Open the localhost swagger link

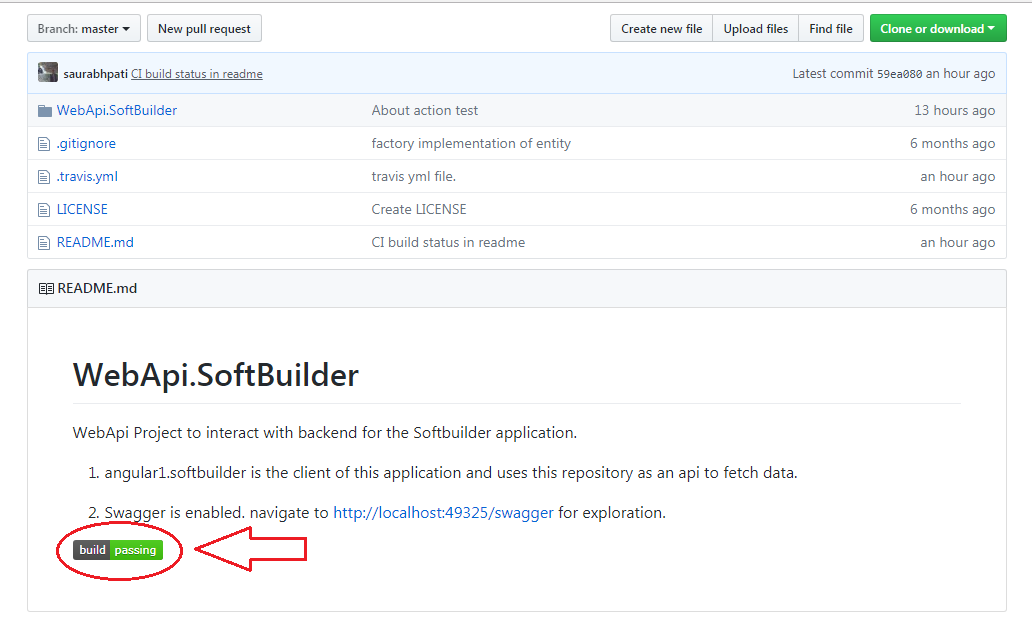[x=443, y=513]
